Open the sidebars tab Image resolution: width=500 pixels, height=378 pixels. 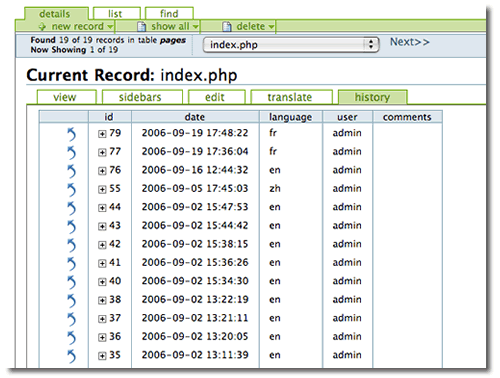point(142,97)
